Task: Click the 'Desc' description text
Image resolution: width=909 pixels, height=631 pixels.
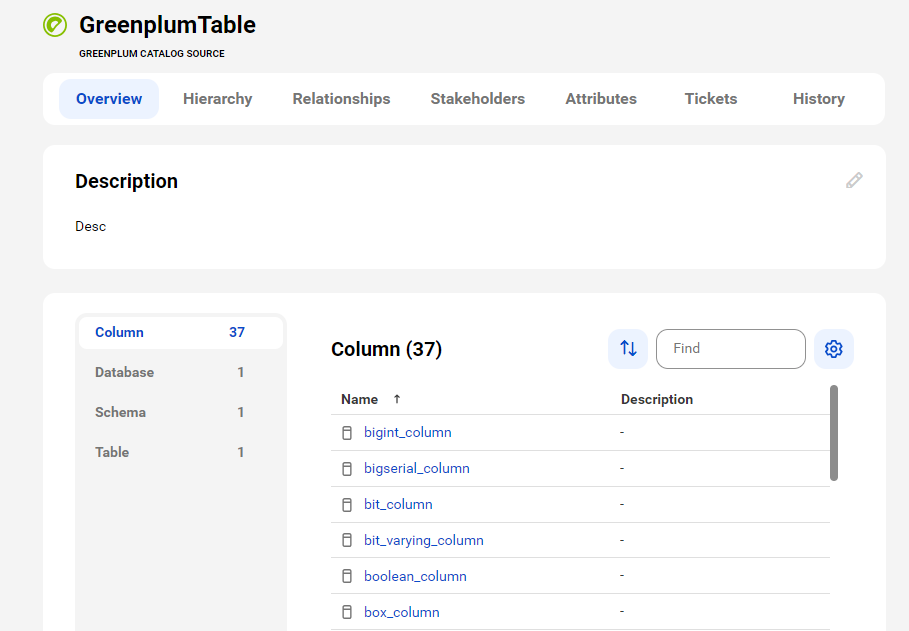Action: [90, 226]
